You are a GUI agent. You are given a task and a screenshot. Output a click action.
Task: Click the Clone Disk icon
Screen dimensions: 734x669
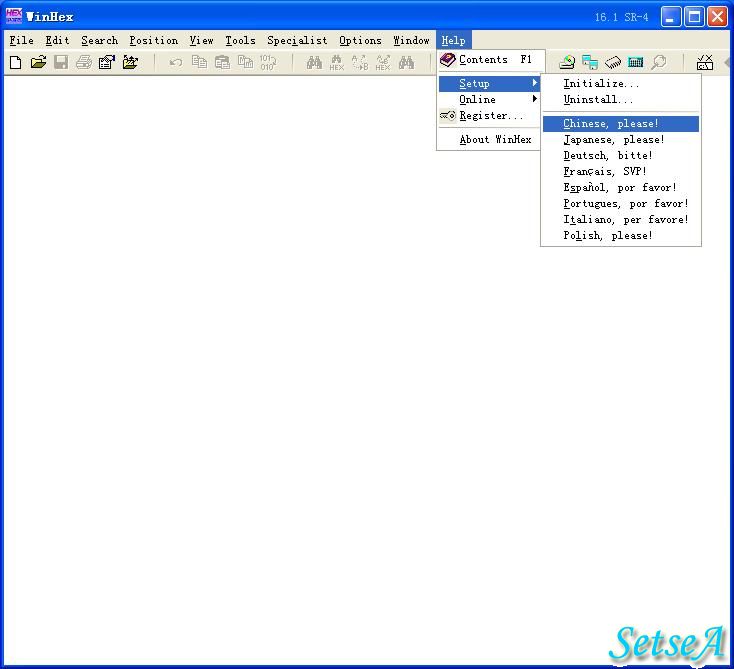(590, 62)
